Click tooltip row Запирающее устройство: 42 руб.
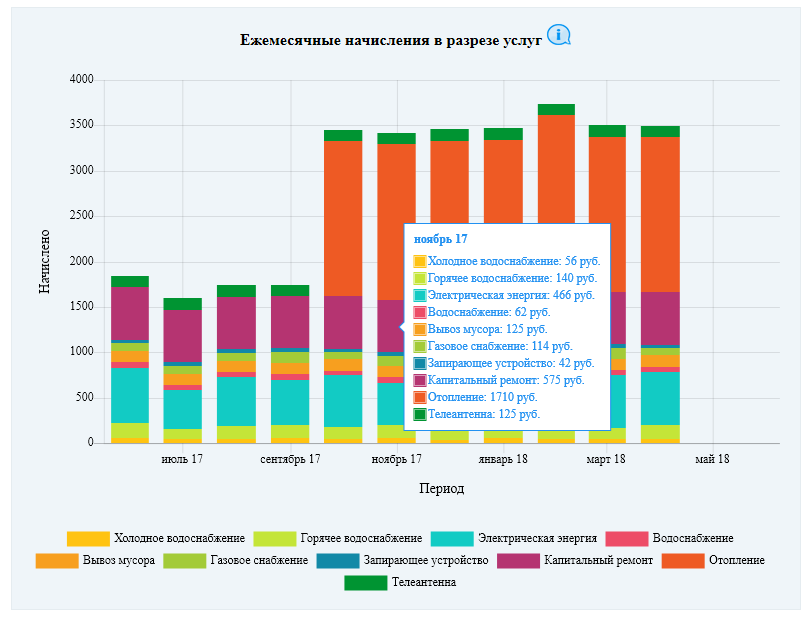This screenshot has width=810, height=620. 504,363
